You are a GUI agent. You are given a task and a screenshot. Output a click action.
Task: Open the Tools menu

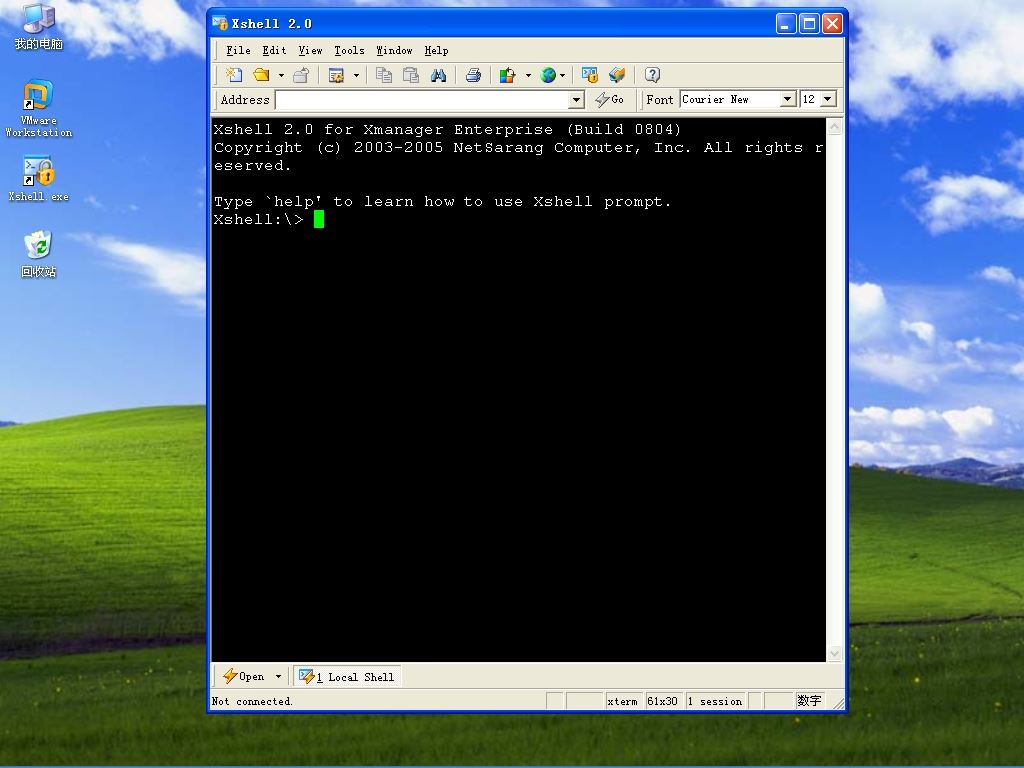click(x=349, y=50)
